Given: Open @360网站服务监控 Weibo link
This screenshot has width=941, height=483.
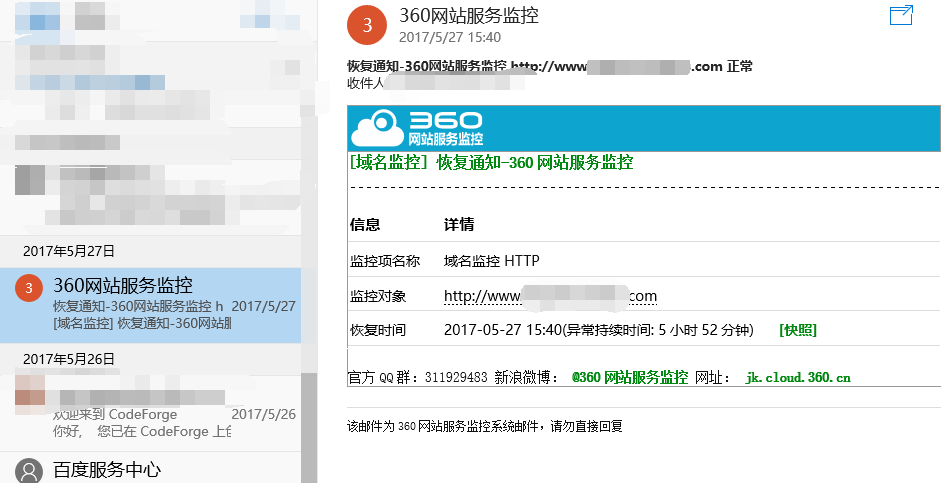Looking at the screenshot, I should (630, 377).
